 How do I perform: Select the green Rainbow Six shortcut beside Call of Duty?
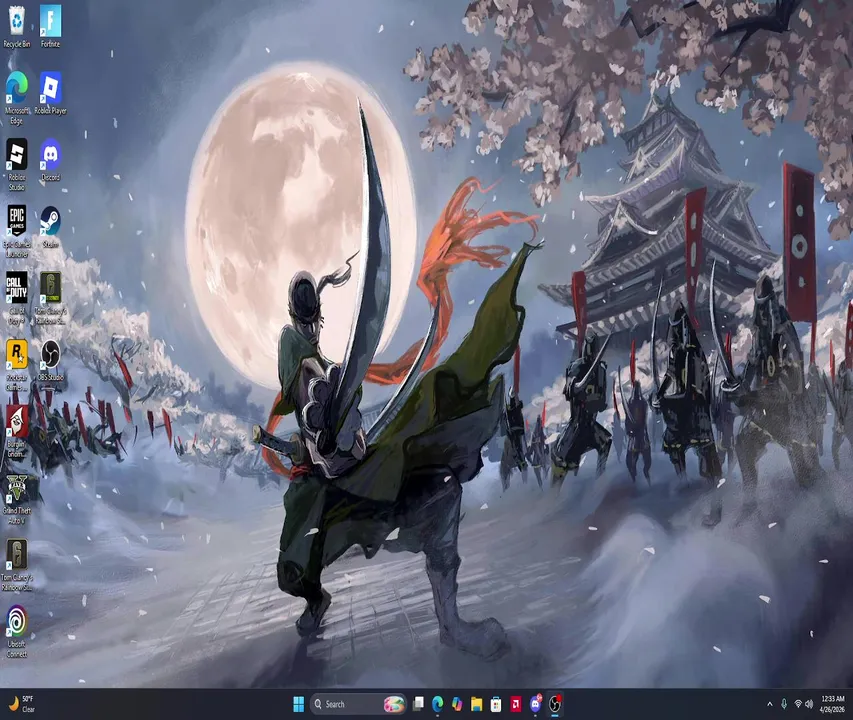click(x=51, y=298)
